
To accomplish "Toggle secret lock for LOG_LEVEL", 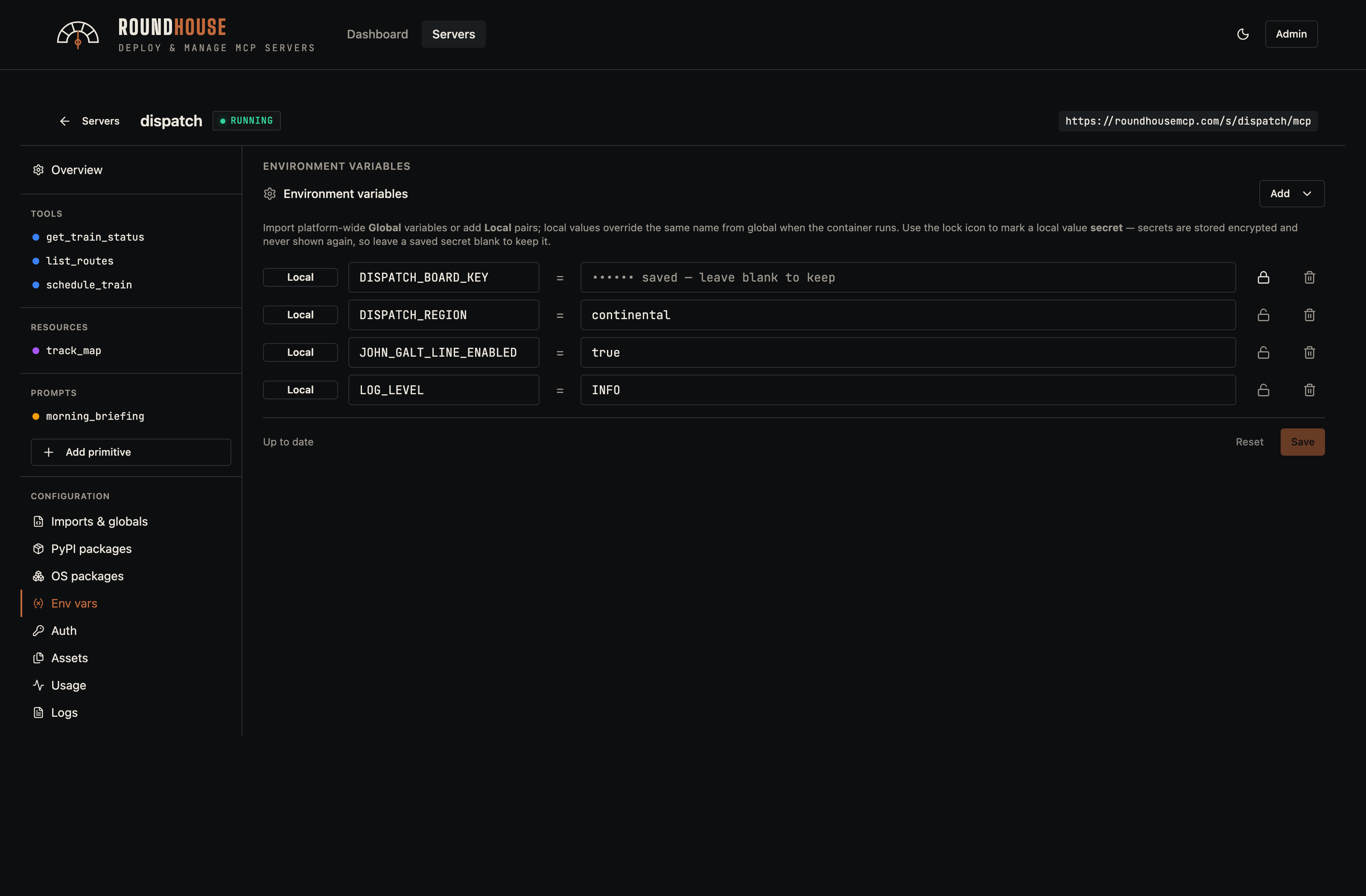I will (x=1263, y=390).
